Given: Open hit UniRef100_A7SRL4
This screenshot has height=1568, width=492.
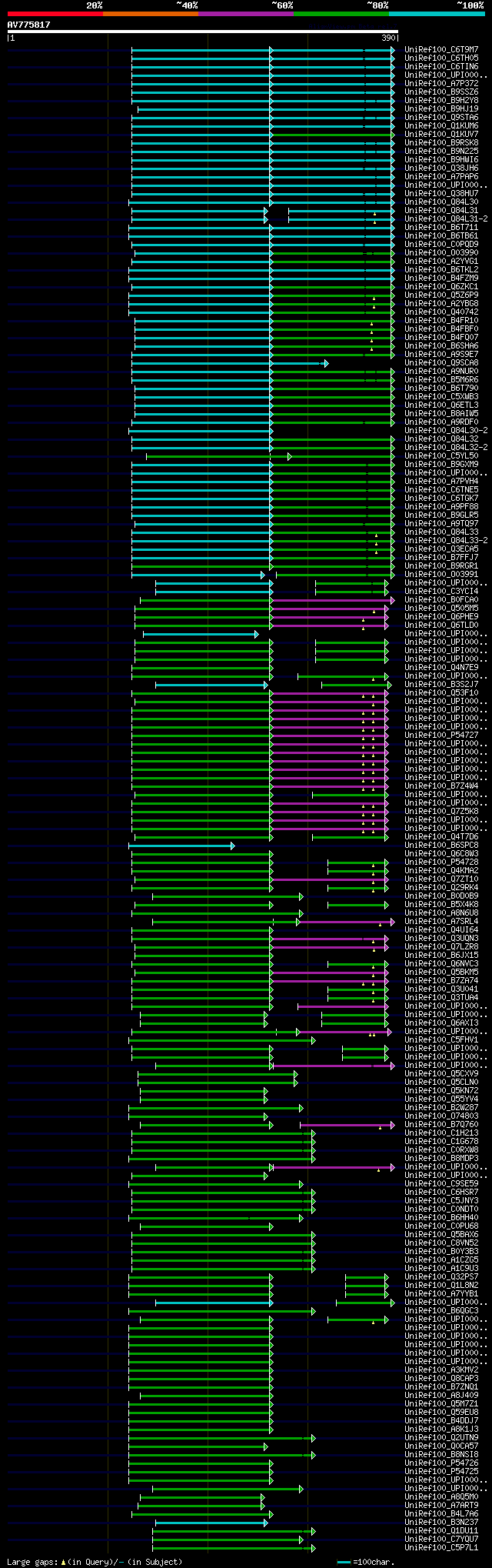Looking at the screenshot, I should pyautogui.click(x=441, y=921).
